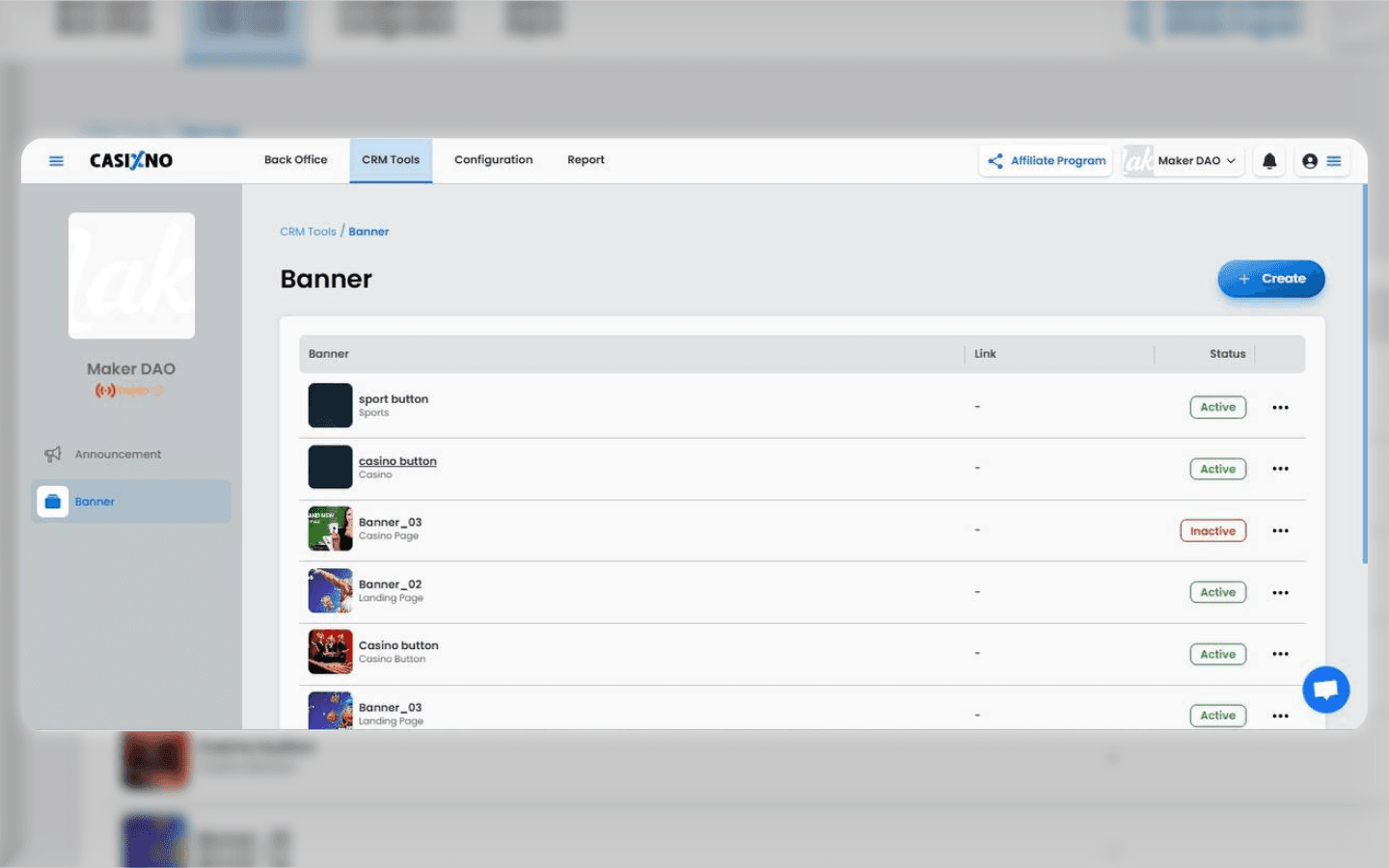Screen dimensions: 1389x868
Task: Open the top-right hamburger menu
Action: point(1334,161)
